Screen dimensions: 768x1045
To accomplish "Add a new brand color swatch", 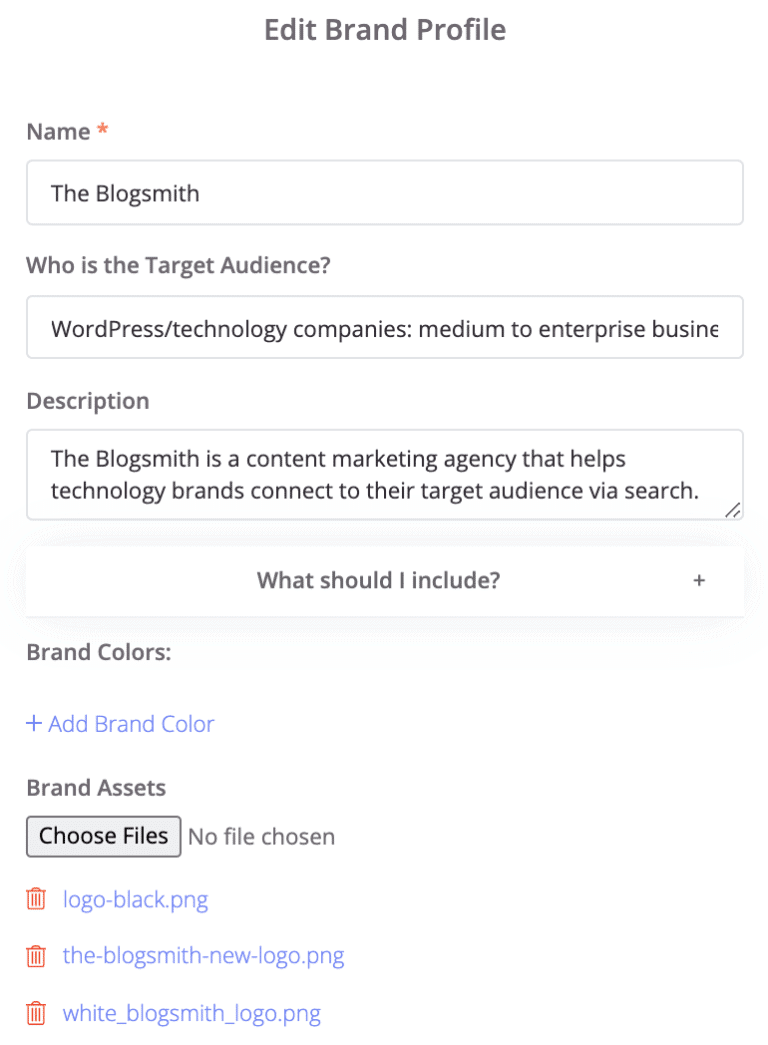I will tap(120, 723).
